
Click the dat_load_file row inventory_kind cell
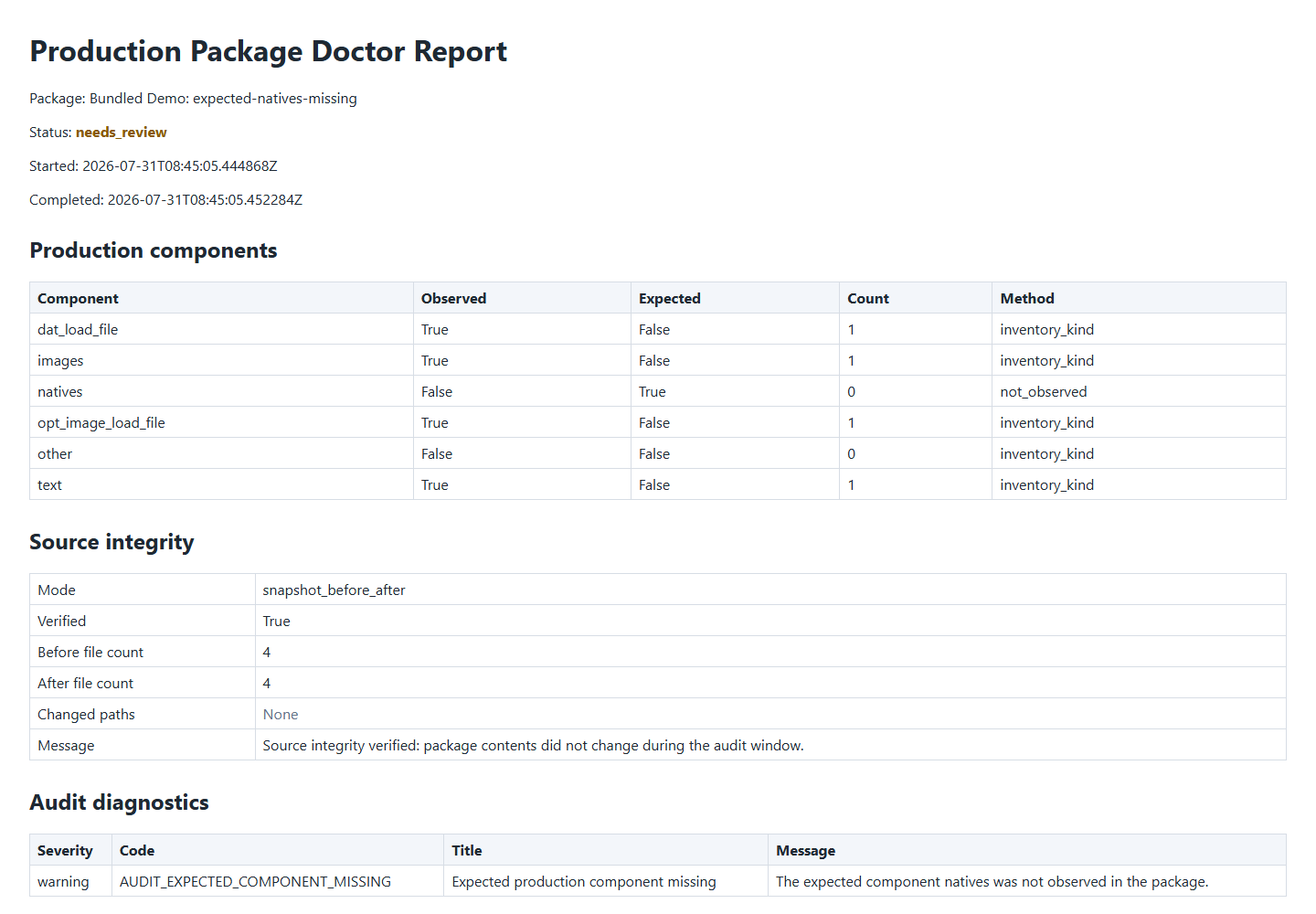tap(1139, 329)
